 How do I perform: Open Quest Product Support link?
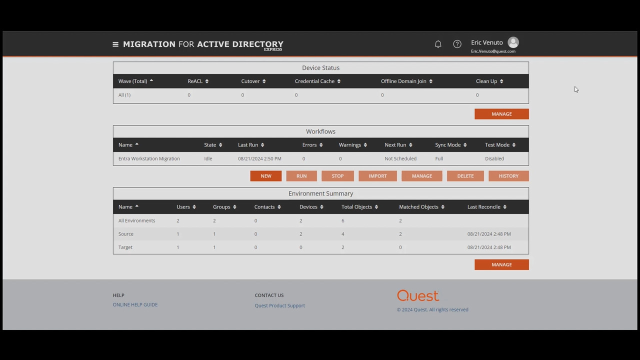280,305
